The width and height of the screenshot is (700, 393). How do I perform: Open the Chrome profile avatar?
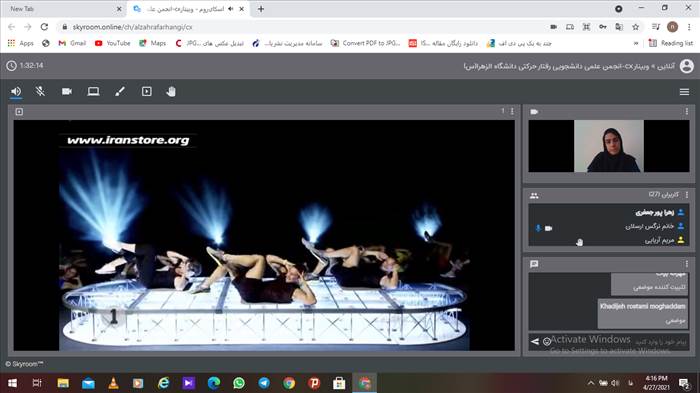(672, 27)
